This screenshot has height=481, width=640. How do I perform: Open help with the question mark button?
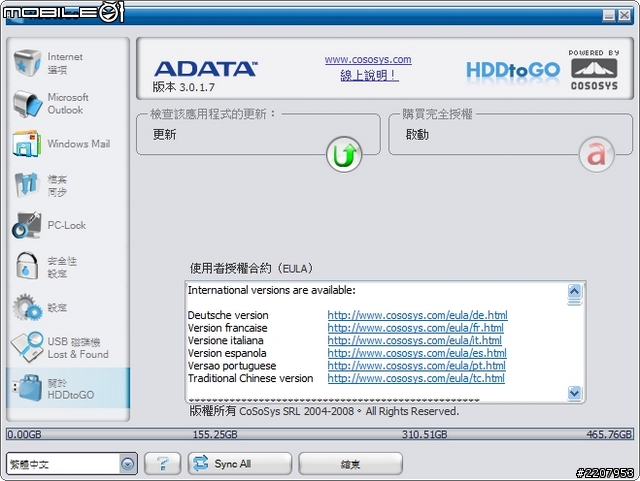[x=162, y=463]
